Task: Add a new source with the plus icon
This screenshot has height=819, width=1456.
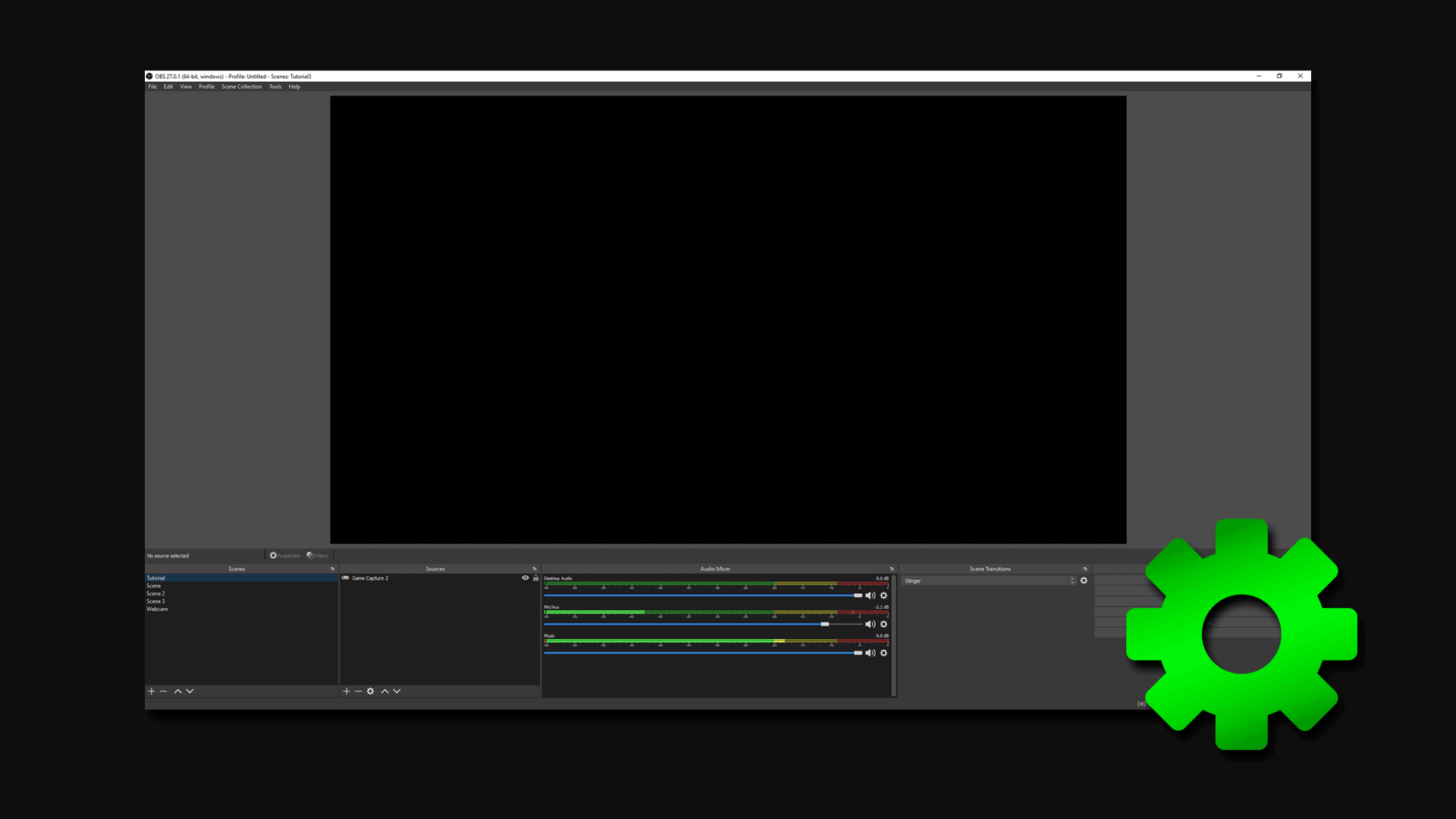Action: tap(347, 692)
